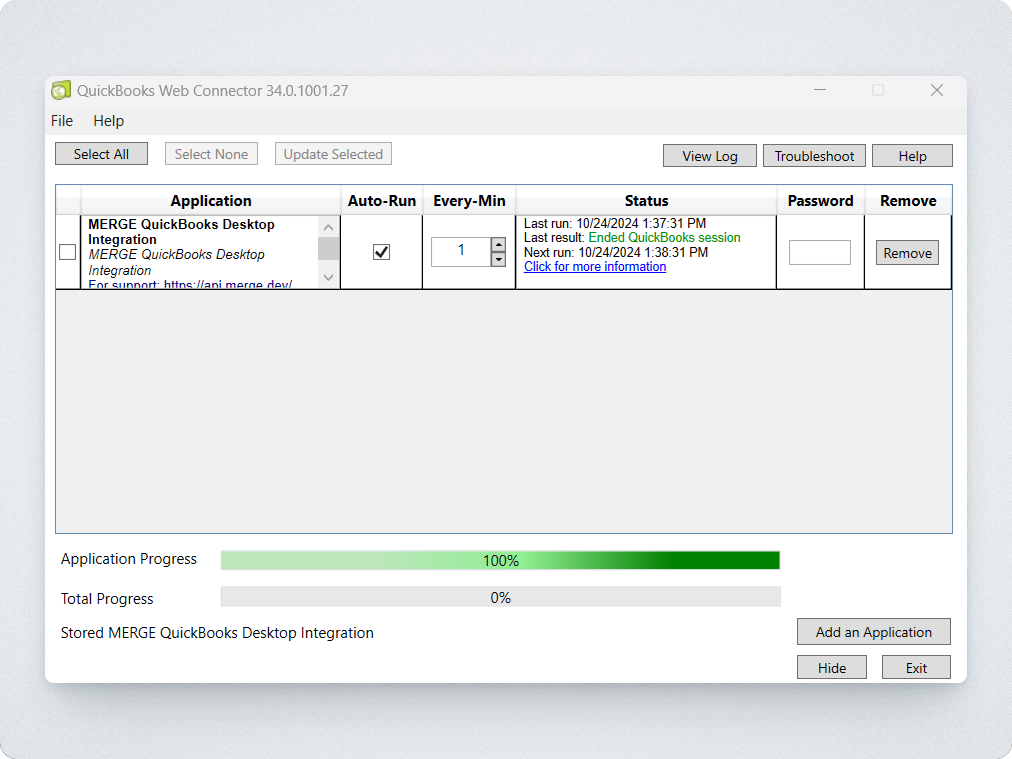This screenshot has height=759, width=1012.
Task: Click 'Stored MERGE QuickBooks Desktop Integration' status text
Action: (217, 632)
